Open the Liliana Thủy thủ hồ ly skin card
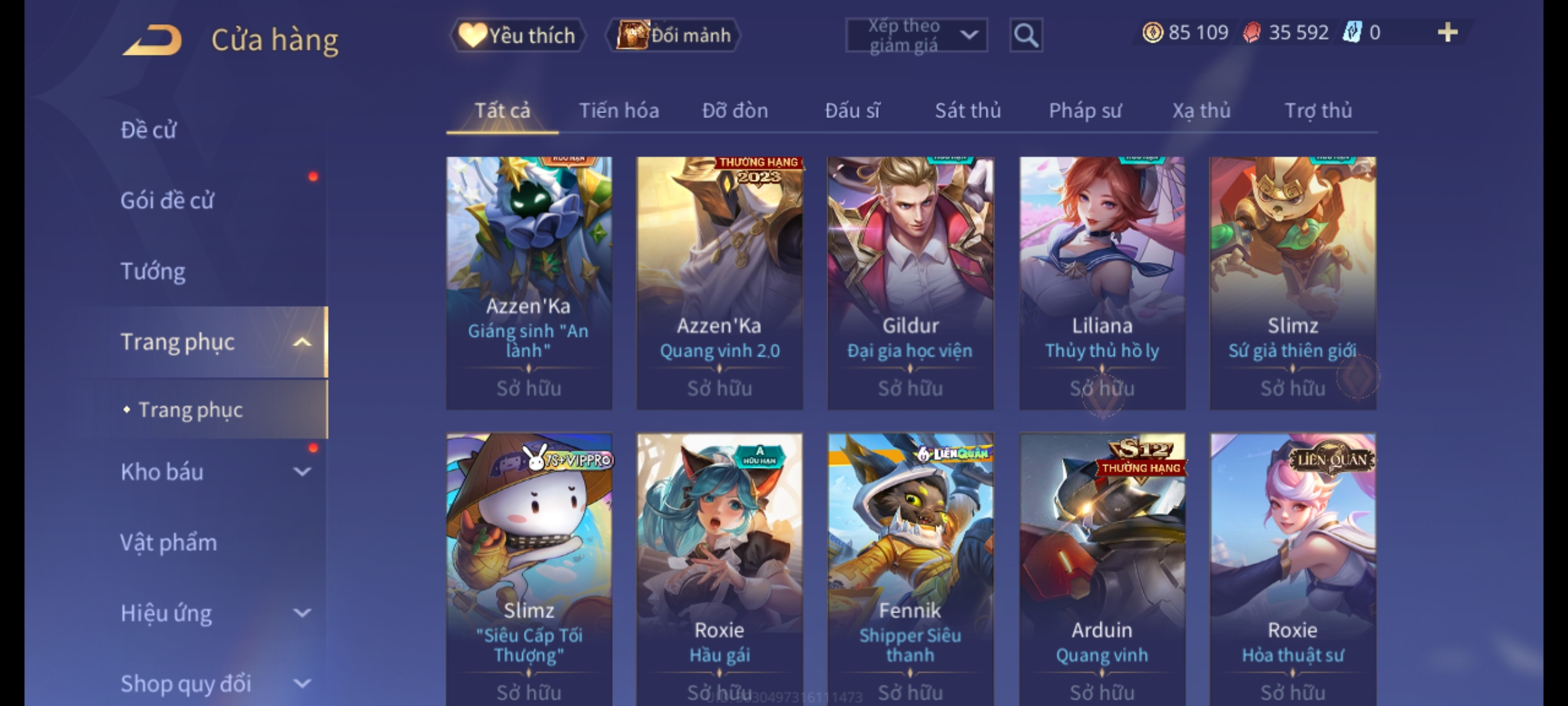 (x=1102, y=283)
